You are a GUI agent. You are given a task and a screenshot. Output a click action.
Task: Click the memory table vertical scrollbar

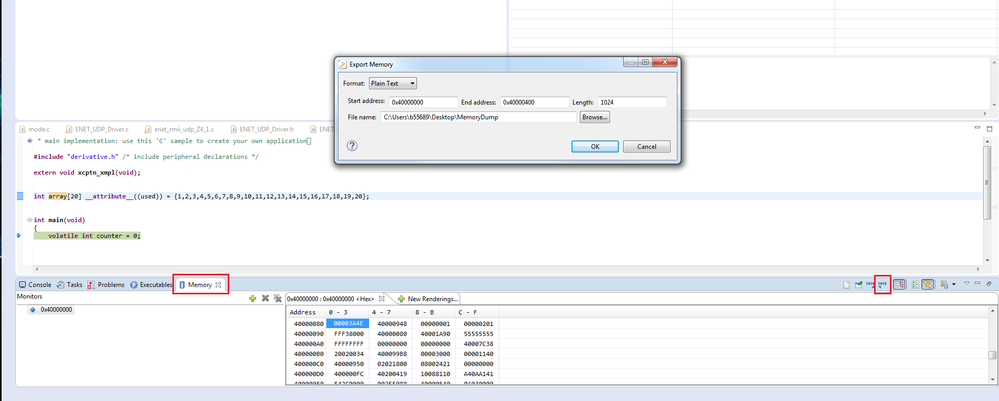click(x=991, y=347)
